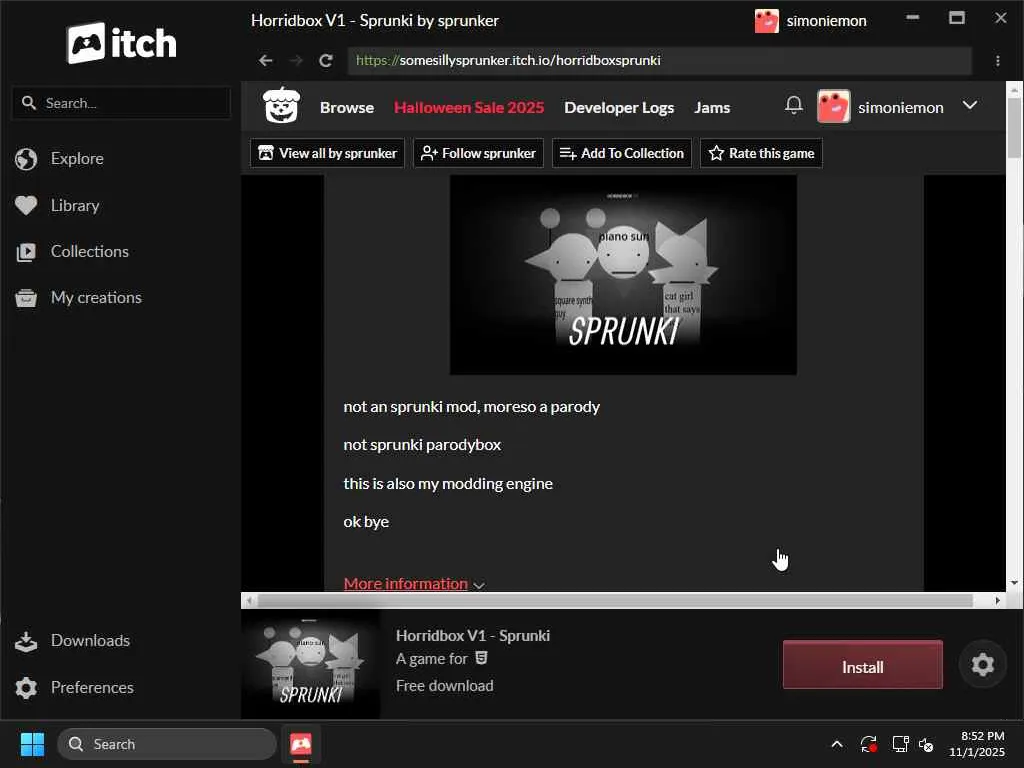Click 'this is also my modding engine' text
1024x768 pixels.
click(448, 484)
